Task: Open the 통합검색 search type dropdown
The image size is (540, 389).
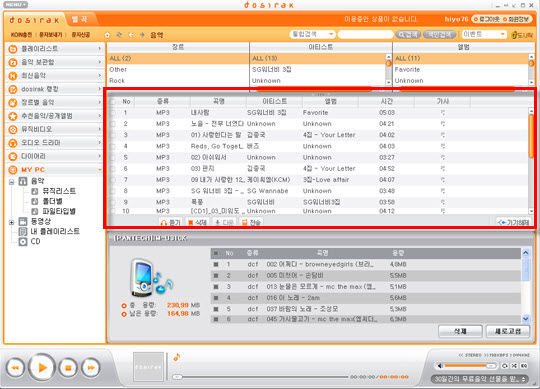Action: point(312,34)
